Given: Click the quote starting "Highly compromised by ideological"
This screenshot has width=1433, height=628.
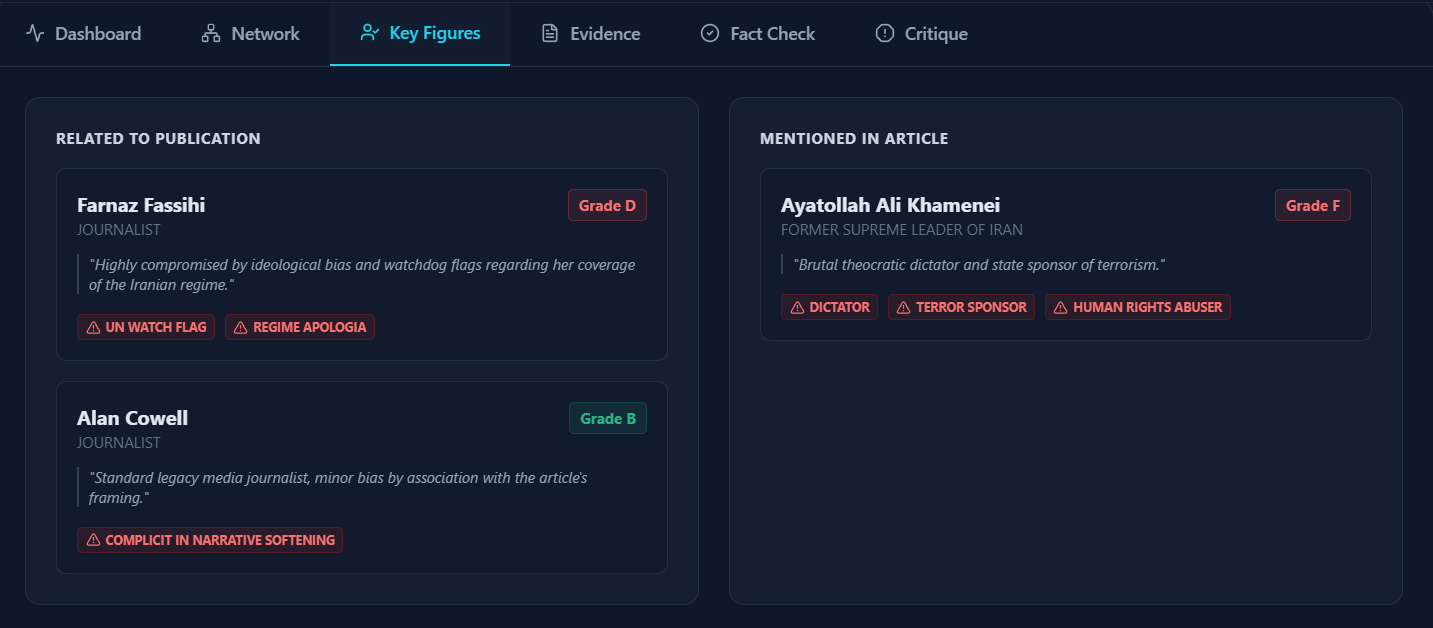Looking at the screenshot, I should 362,275.
